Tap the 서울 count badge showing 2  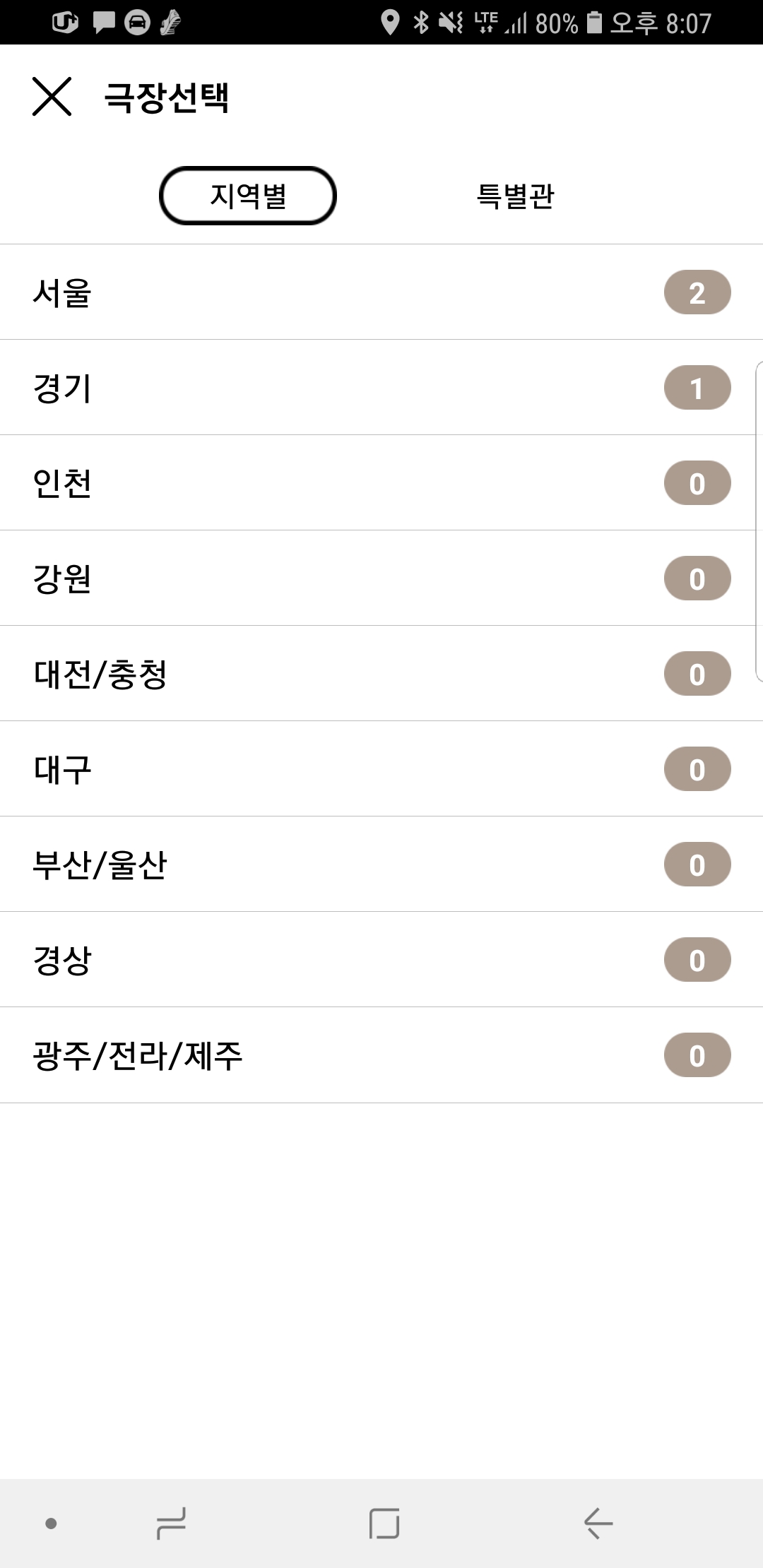tap(697, 292)
